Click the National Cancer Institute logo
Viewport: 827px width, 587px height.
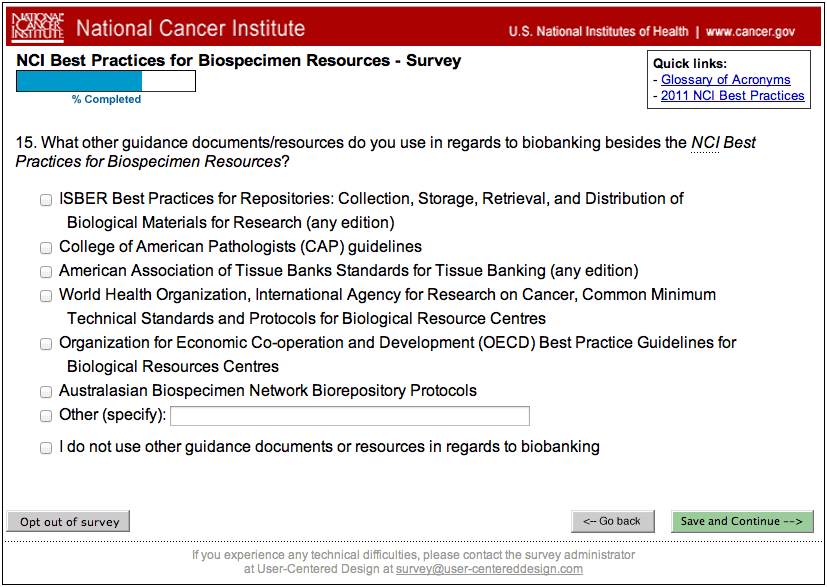38,28
